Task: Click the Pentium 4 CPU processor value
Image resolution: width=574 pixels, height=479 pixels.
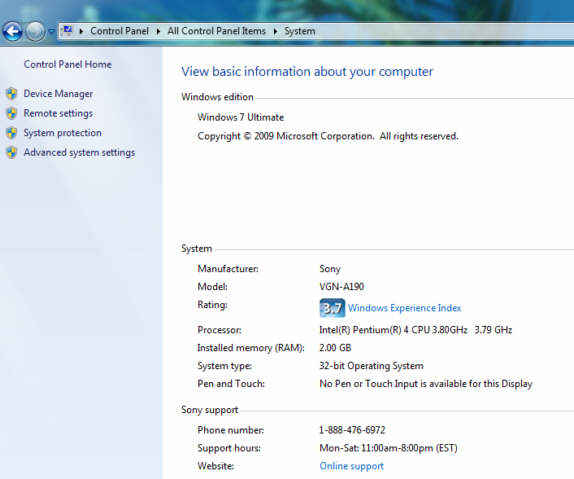Action: [x=415, y=330]
